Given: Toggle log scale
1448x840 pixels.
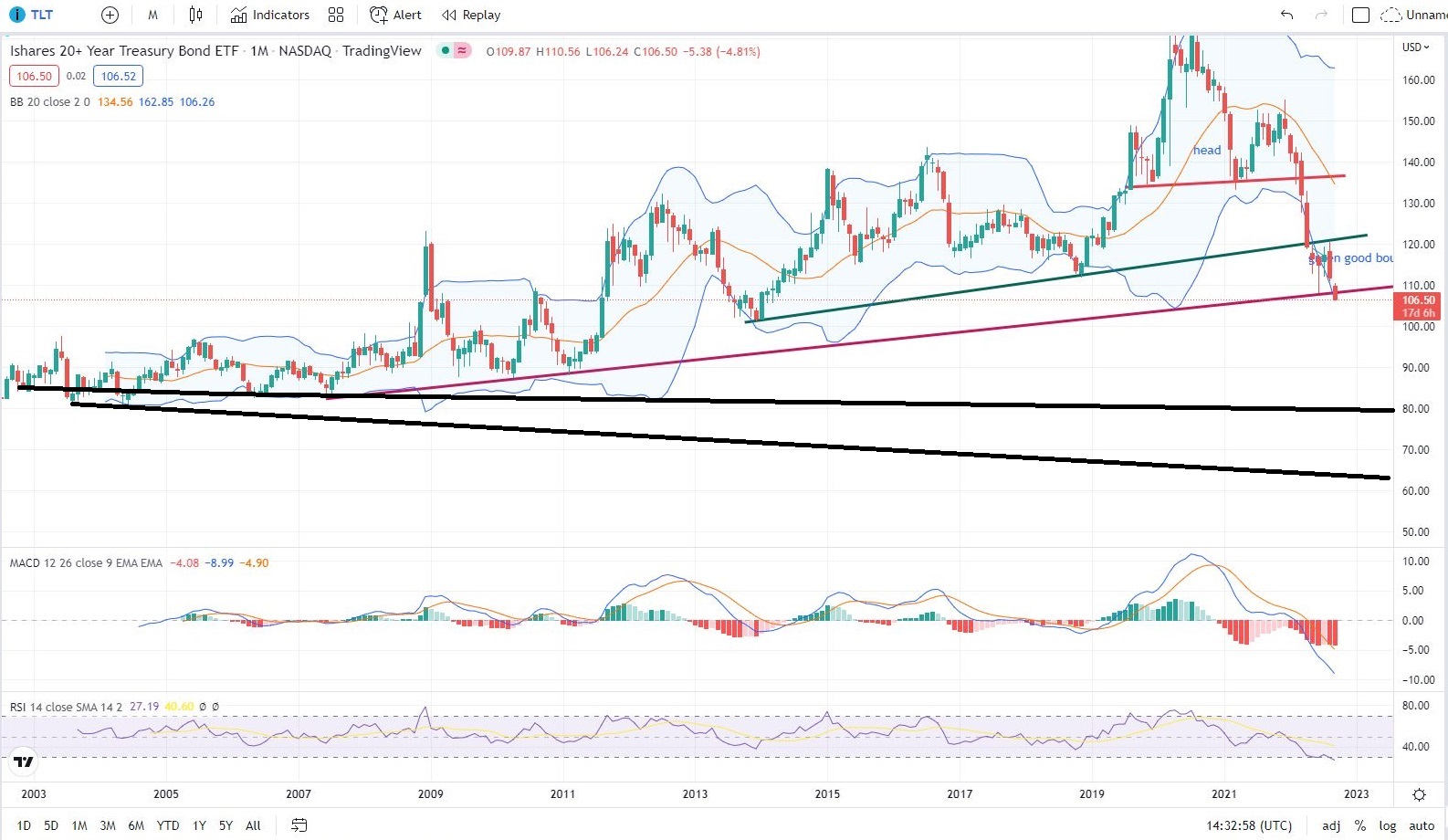Looking at the screenshot, I should 1388,825.
